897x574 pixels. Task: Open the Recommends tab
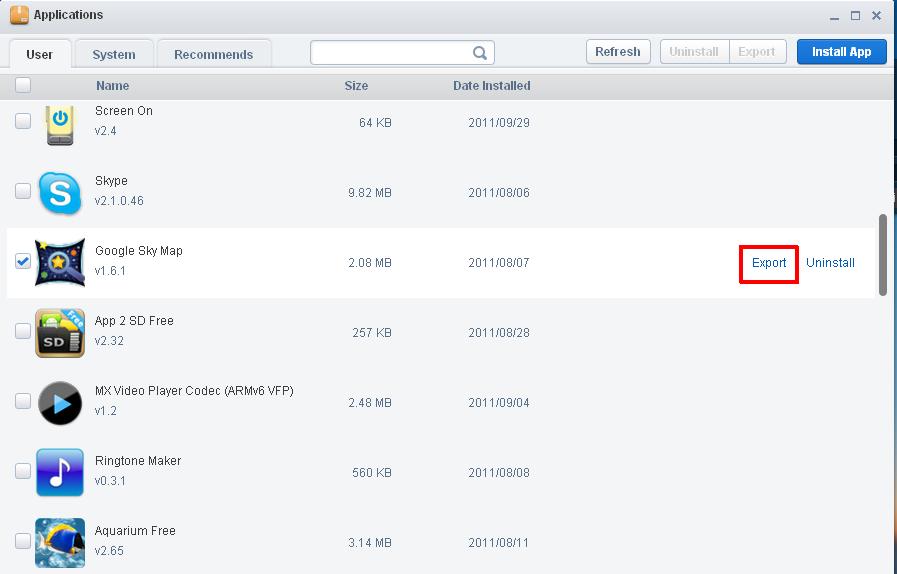pyautogui.click(x=214, y=54)
